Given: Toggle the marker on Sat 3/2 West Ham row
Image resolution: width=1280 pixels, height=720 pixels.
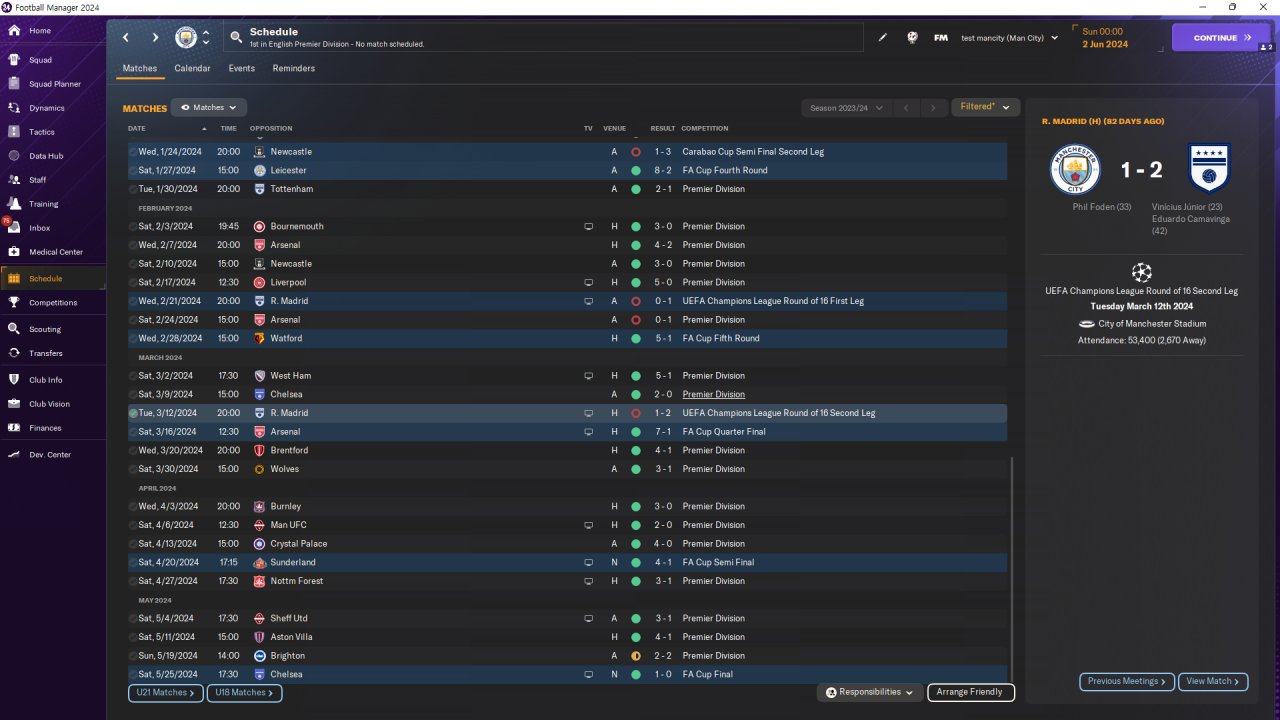Looking at the screenshot, I should (x=133, y=376).
